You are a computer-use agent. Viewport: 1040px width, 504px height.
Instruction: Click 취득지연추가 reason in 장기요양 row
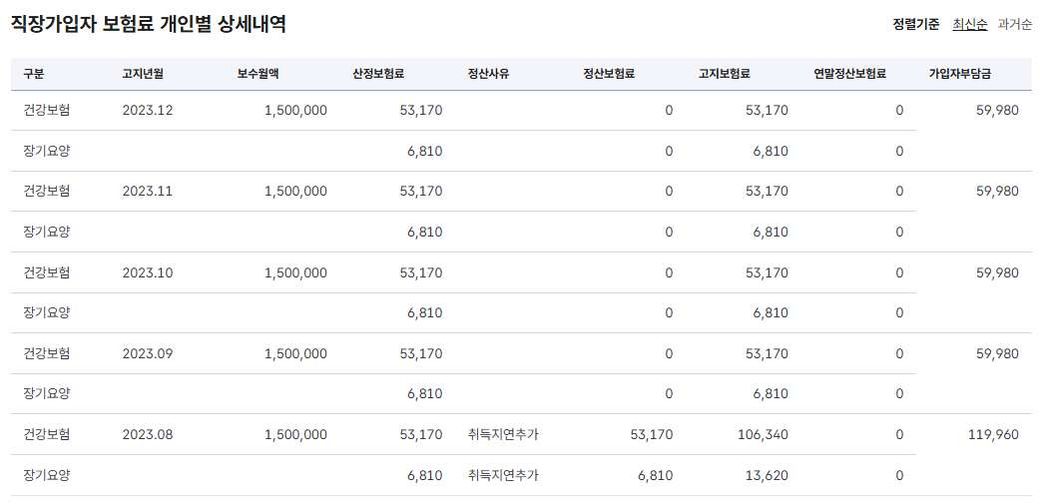tap(503, 476)
